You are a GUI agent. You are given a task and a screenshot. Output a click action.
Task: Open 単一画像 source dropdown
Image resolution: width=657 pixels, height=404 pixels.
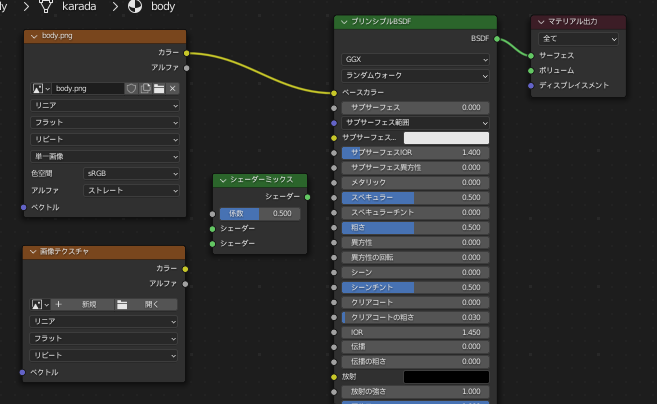pos(105,156)
